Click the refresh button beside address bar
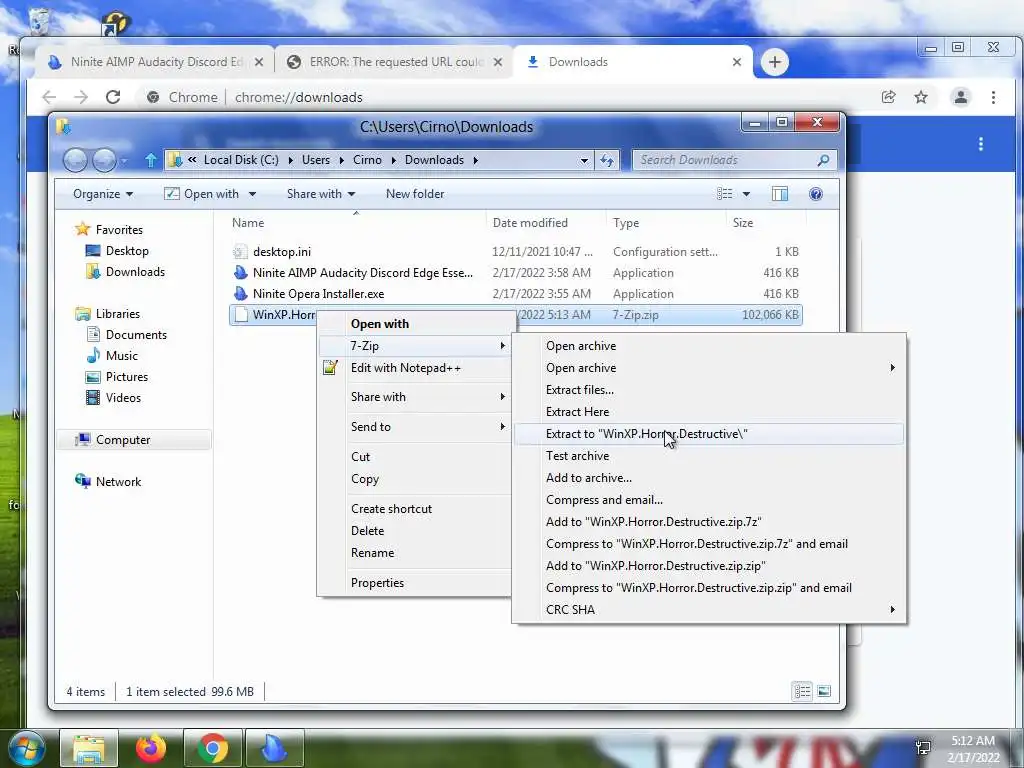The height and width of the screenshot is (768, 1024). pyautogui.click(x=607, y=160)
